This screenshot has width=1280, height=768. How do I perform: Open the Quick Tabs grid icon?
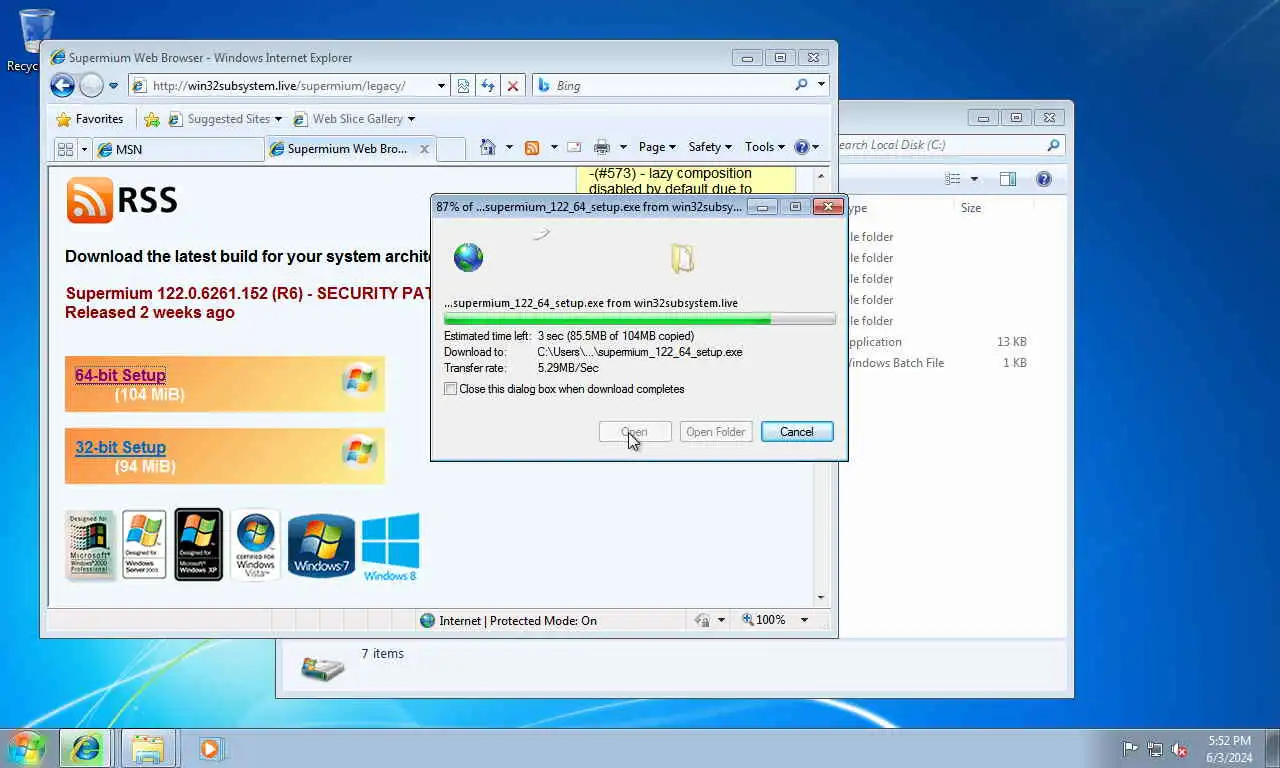click(x=66, y=149)
